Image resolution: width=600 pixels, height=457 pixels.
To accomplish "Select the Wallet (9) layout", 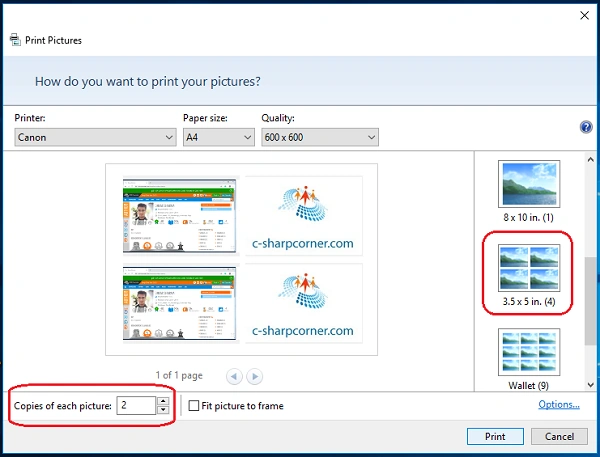I will [x=529, y=359].
